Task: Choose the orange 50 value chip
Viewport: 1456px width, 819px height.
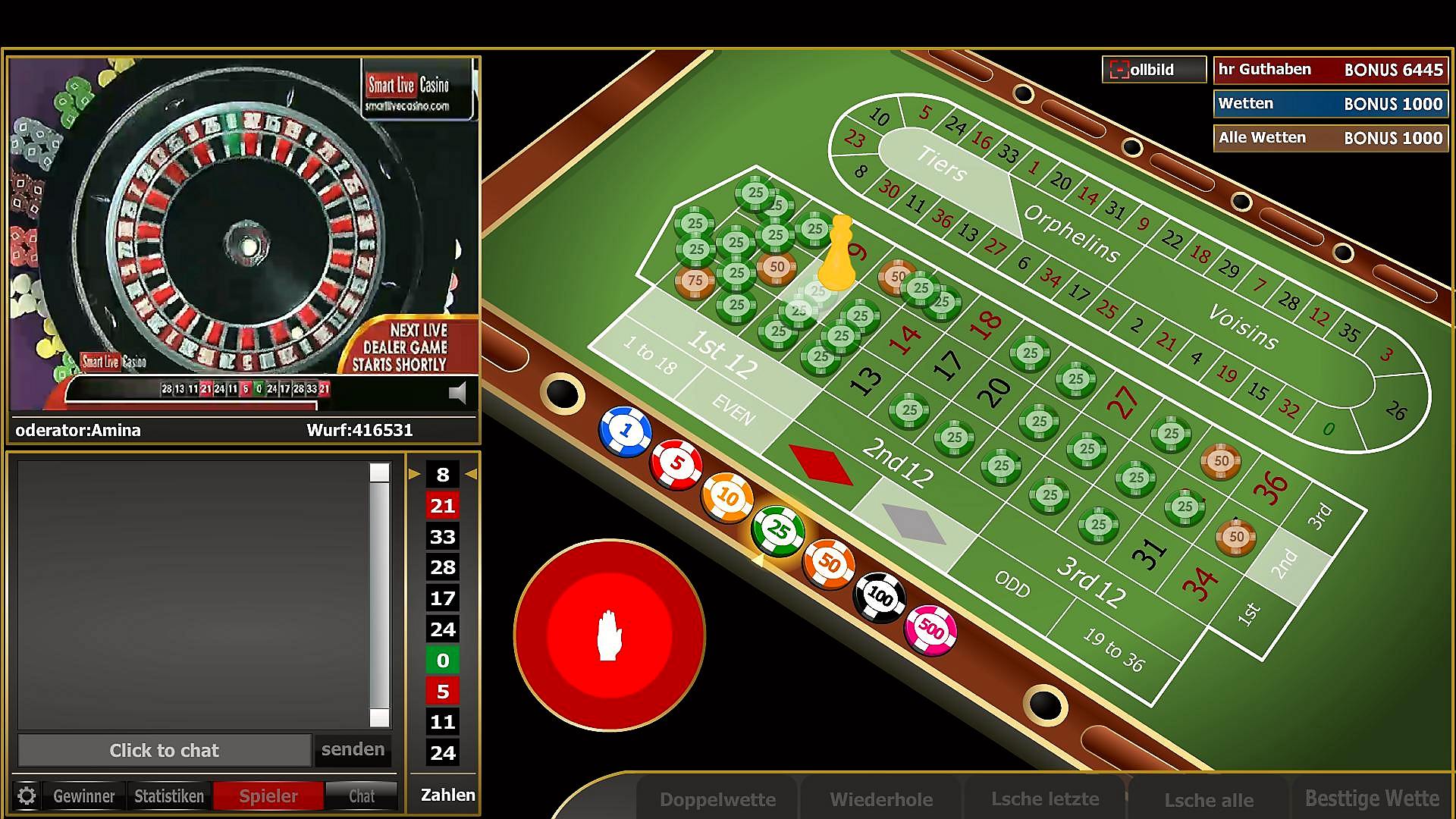Action: click(x=829, y=563)
